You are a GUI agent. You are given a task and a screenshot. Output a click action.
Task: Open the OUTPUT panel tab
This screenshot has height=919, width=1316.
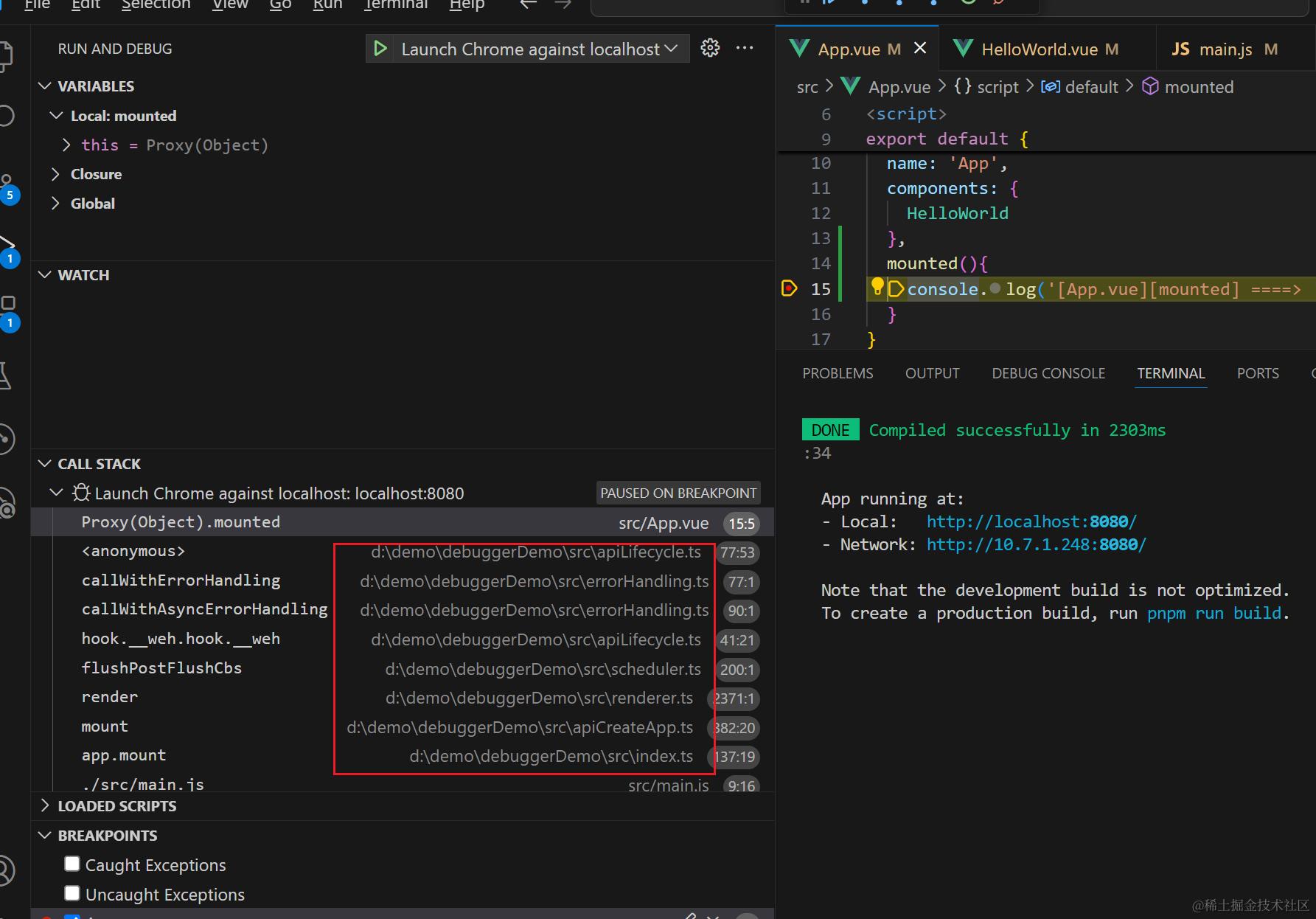(x=932, y=373)
